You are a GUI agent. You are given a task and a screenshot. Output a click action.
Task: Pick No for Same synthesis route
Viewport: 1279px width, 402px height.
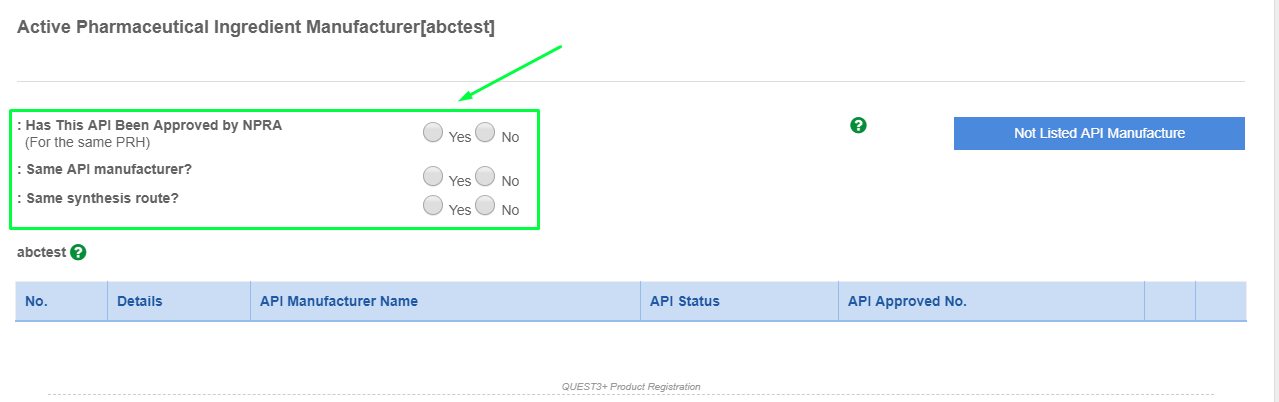(x=485, y=205)
